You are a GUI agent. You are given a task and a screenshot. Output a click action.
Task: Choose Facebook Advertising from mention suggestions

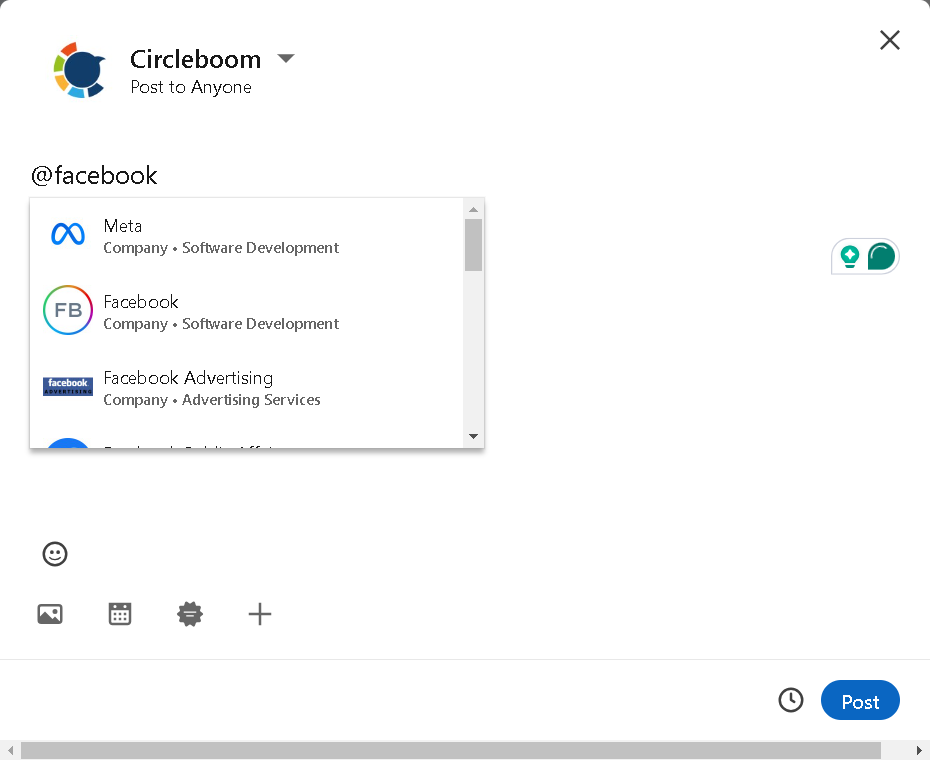(x=246, y=388)
